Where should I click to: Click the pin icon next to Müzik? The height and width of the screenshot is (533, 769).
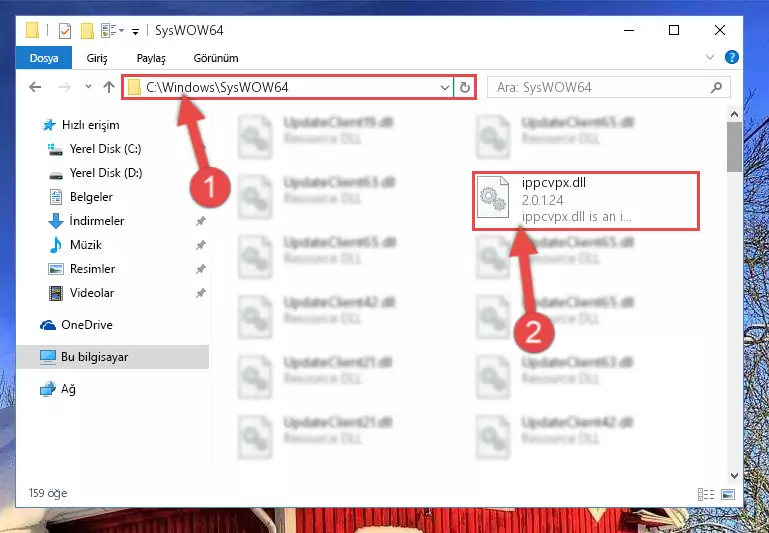200,245
